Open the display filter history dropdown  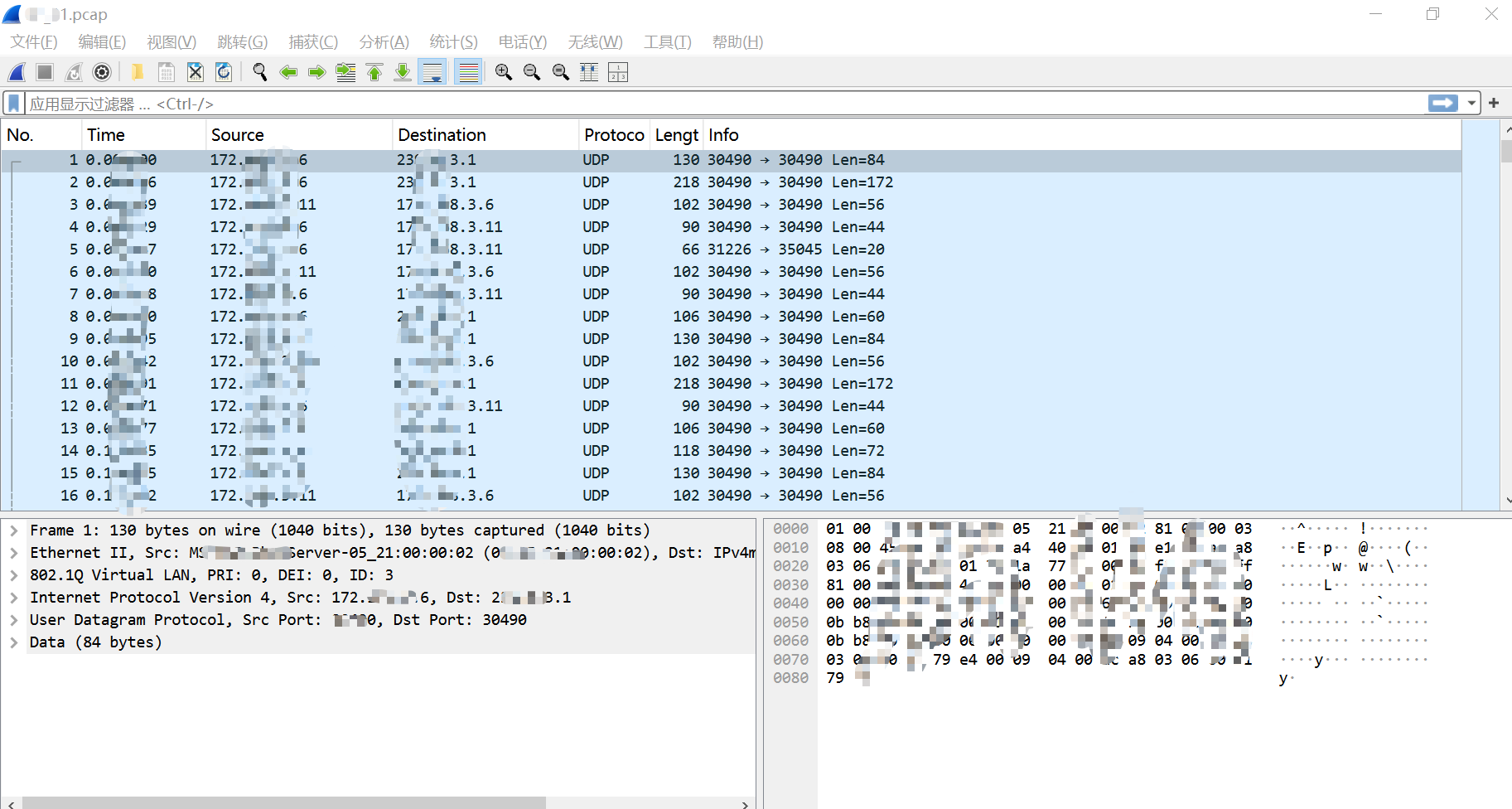tap(1471, 104)
